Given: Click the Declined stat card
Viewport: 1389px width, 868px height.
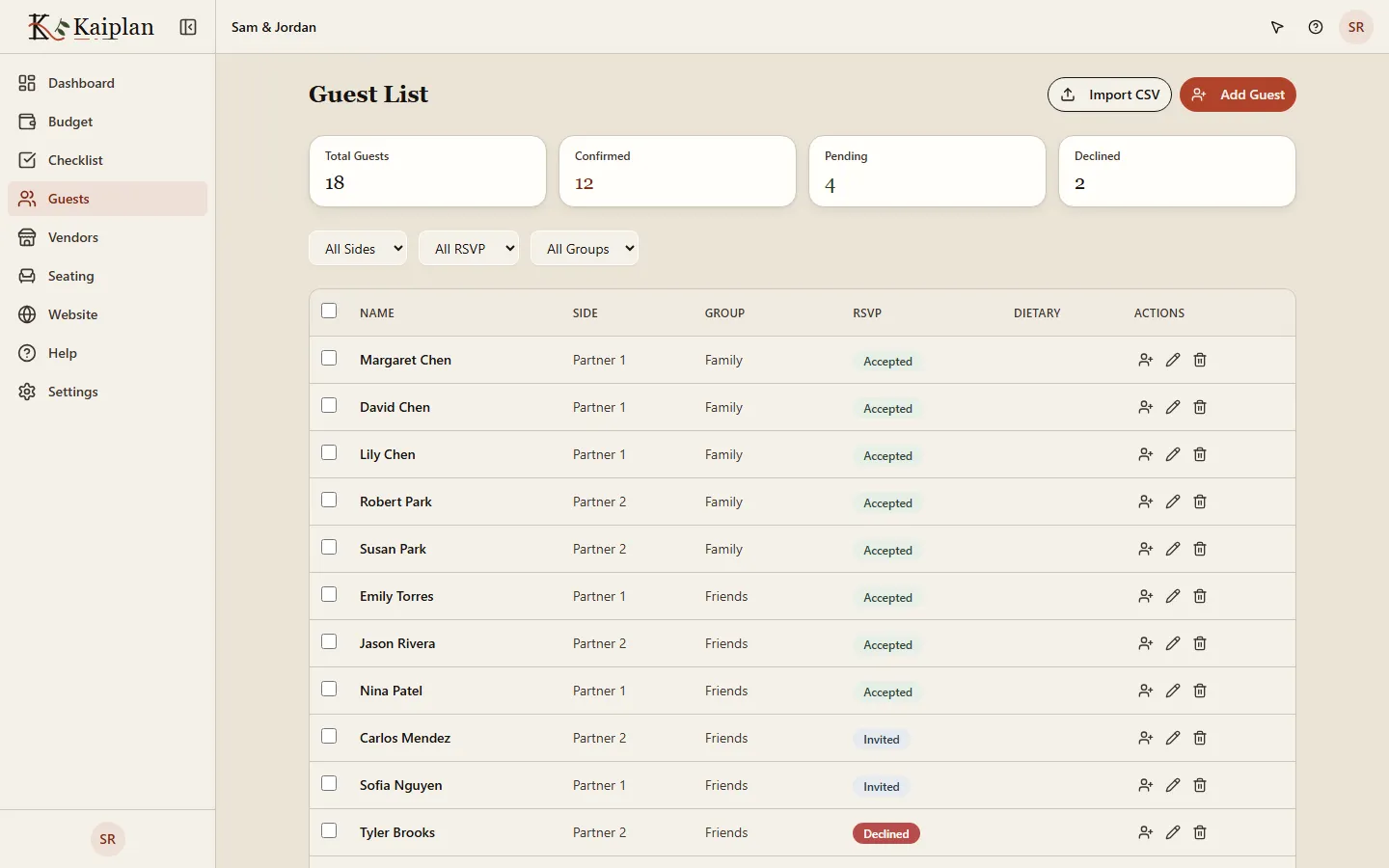Looking at the screenshot, I should [1177, 171].
